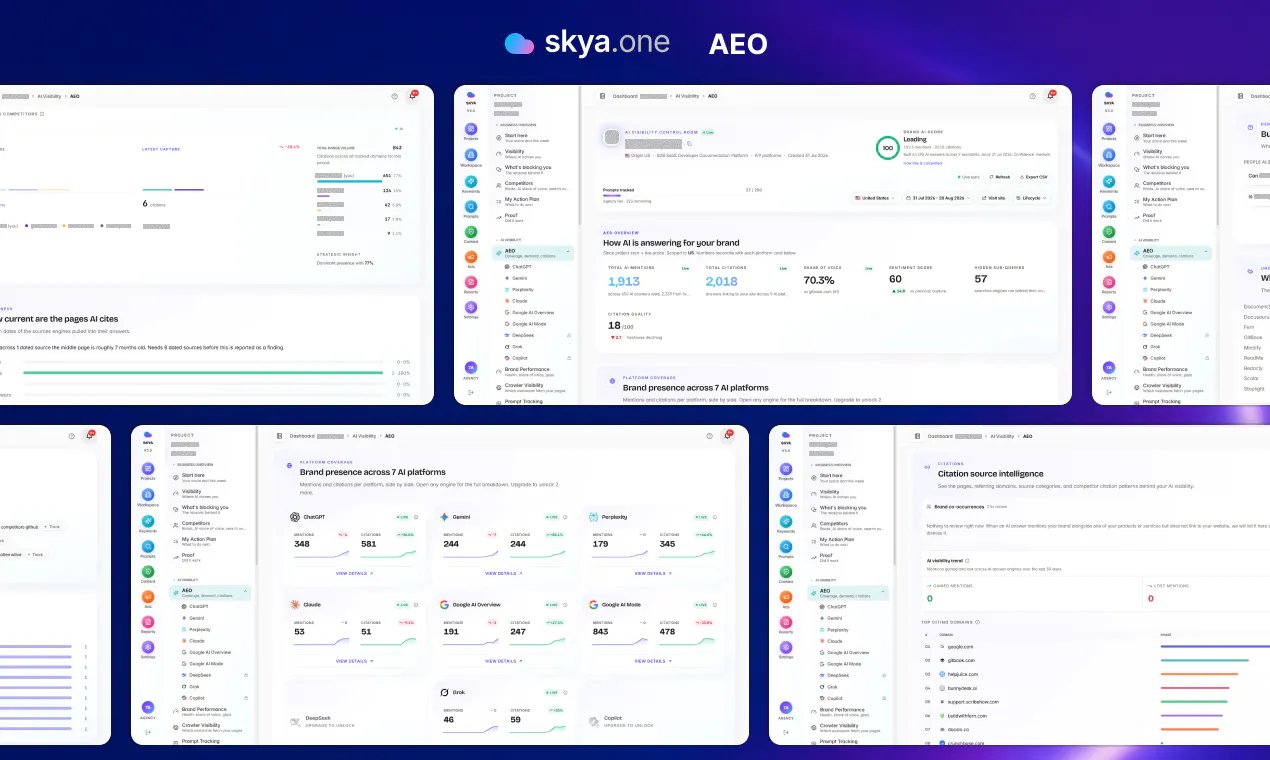Click the Visit site button
Viewport: 1270px width, 760px height.
tap(993, 198)
